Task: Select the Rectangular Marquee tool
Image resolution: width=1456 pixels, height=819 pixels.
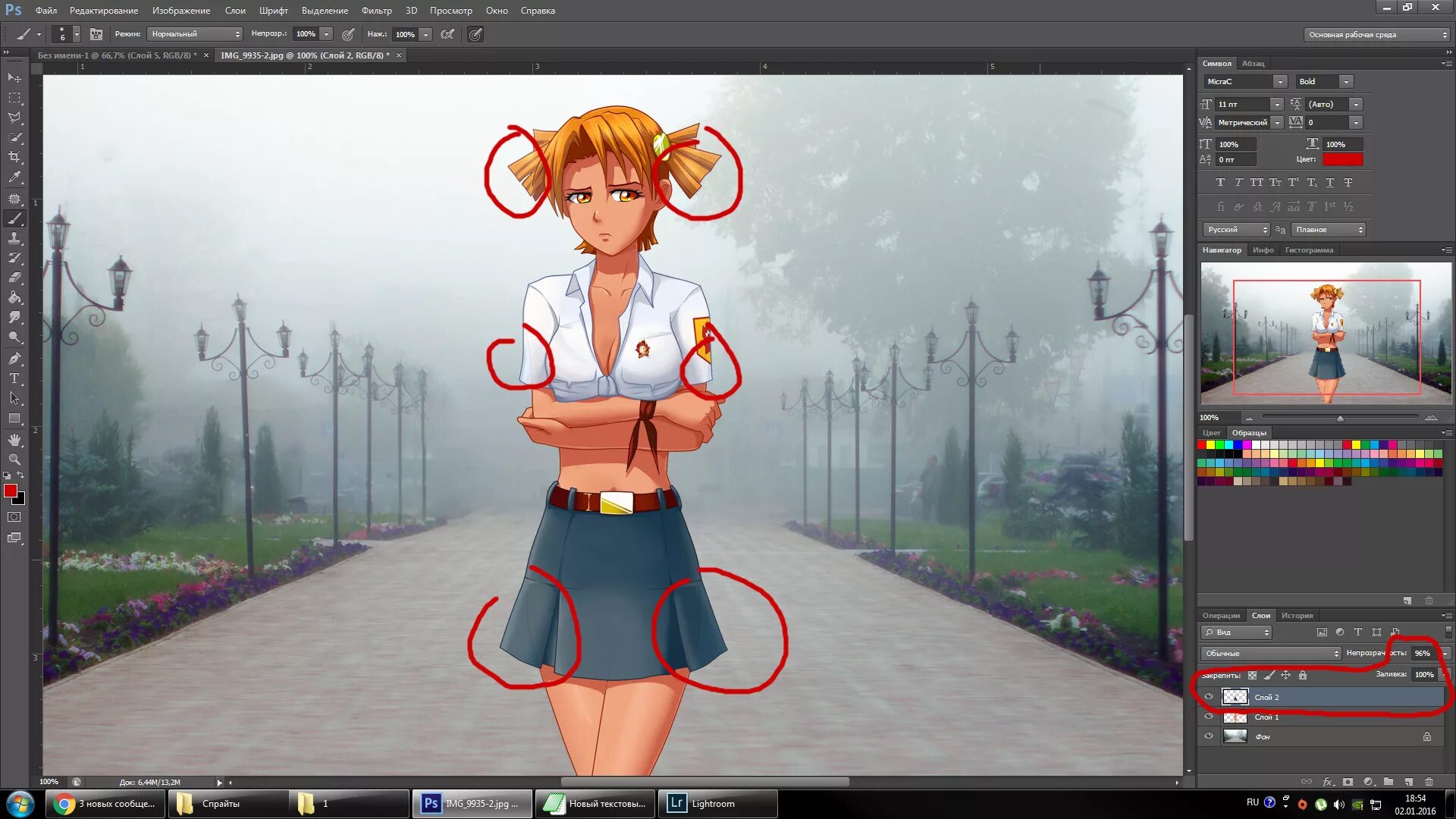Action: coord(14,98)
